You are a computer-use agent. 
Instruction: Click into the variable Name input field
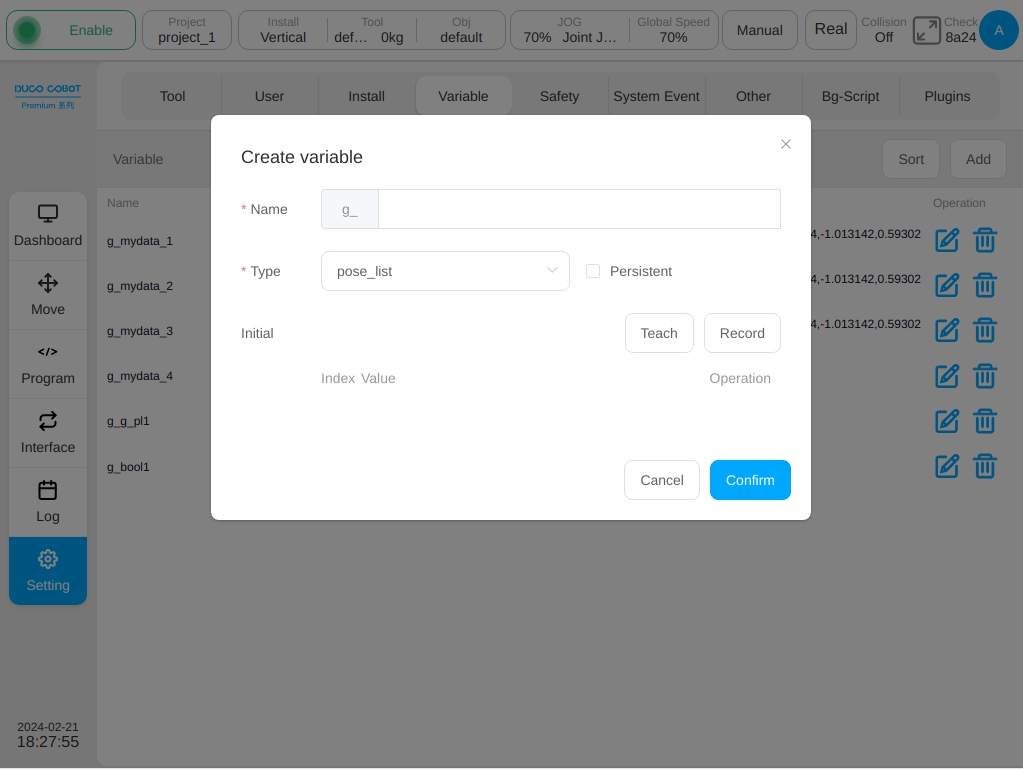579,209
